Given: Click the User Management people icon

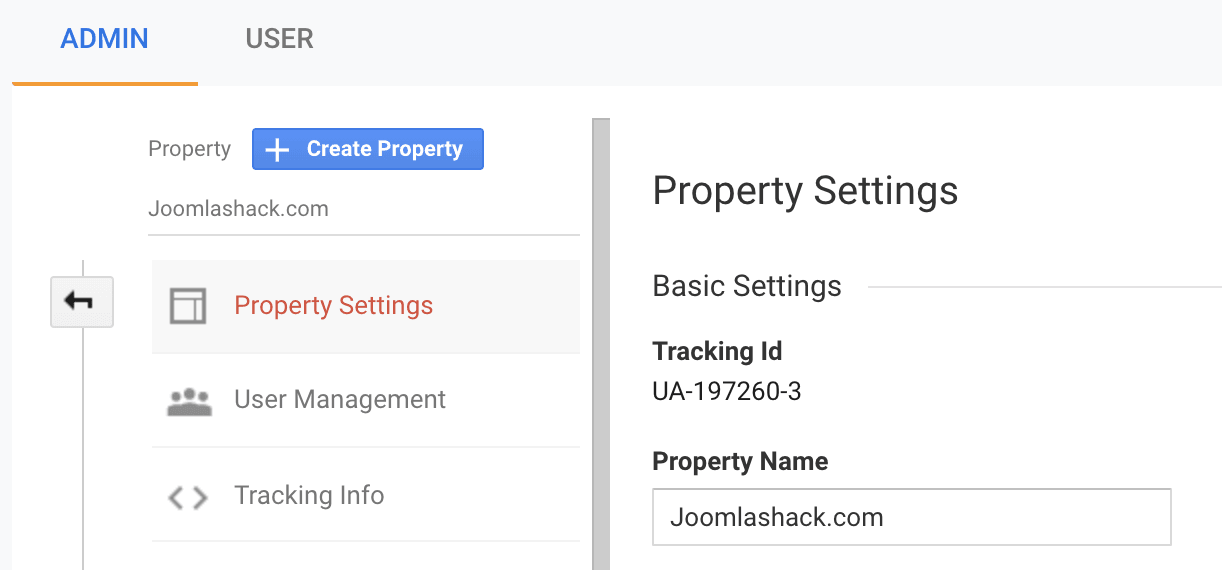Looking at the screenshot, I should click(x=189, y=401).
